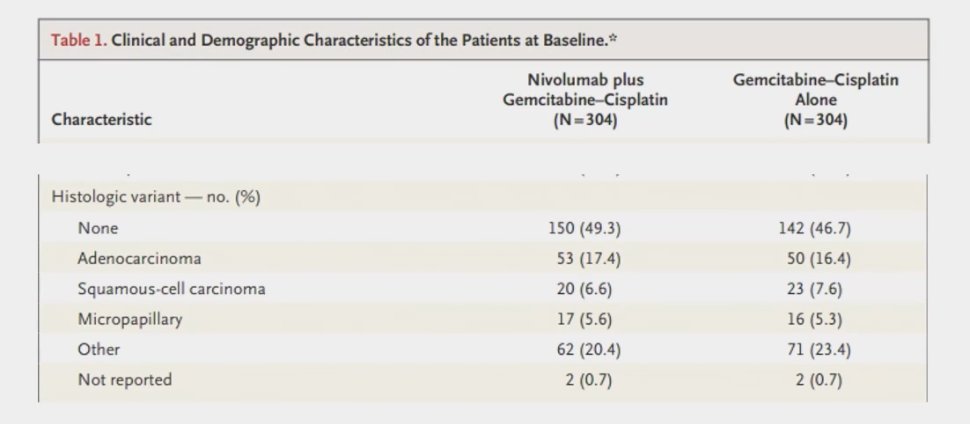Select the Characteristic column header
The width and height of the screenshot is (970, 424).
point(101,119)
